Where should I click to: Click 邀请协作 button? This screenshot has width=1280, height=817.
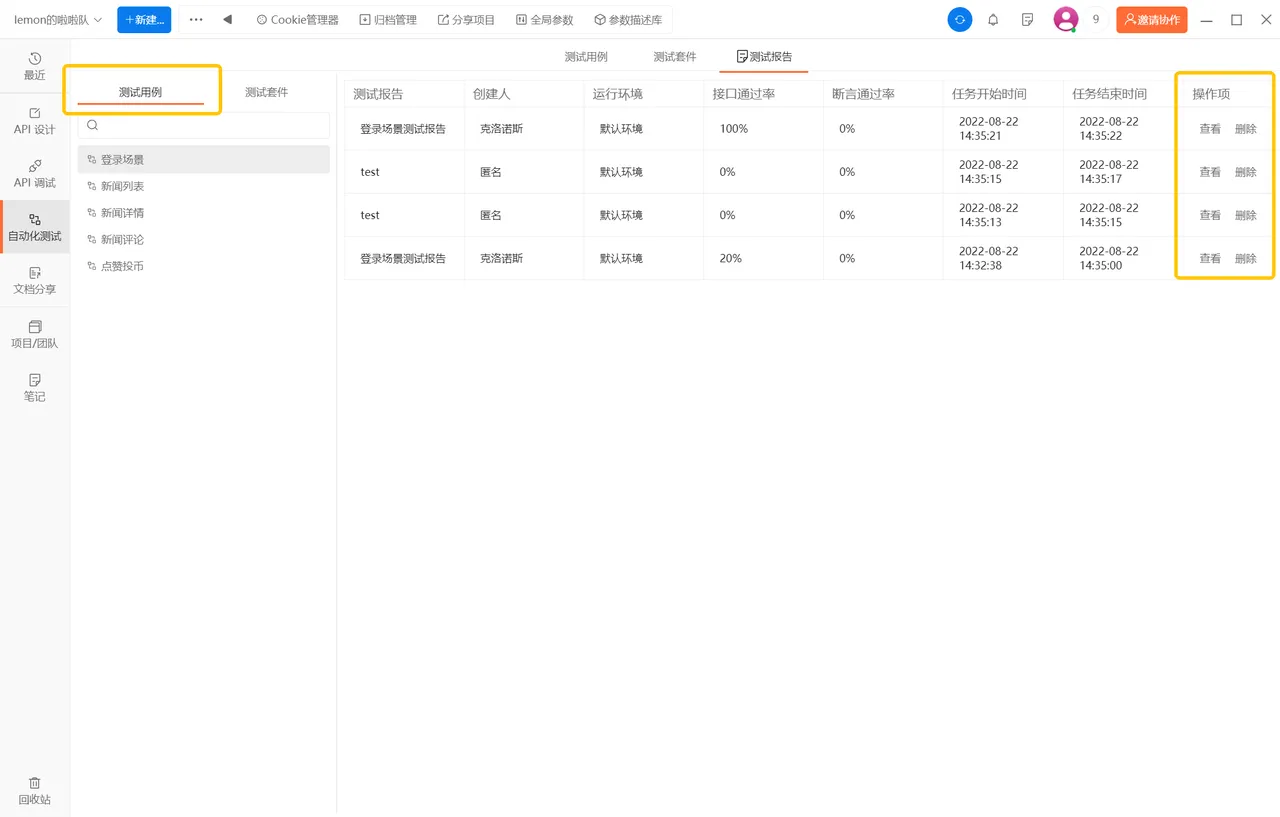pyautogui.click(x=1151, y=19)
